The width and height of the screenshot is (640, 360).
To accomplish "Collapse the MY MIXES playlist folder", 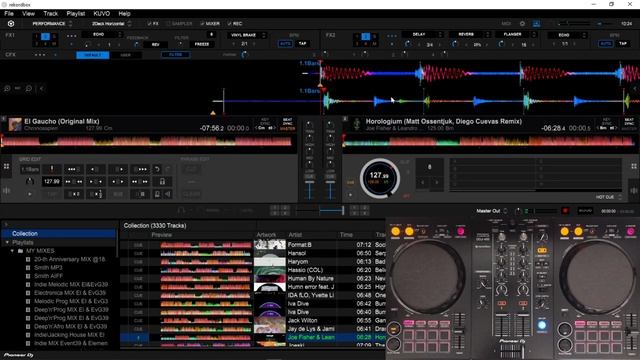I will [x=12, y=251].
